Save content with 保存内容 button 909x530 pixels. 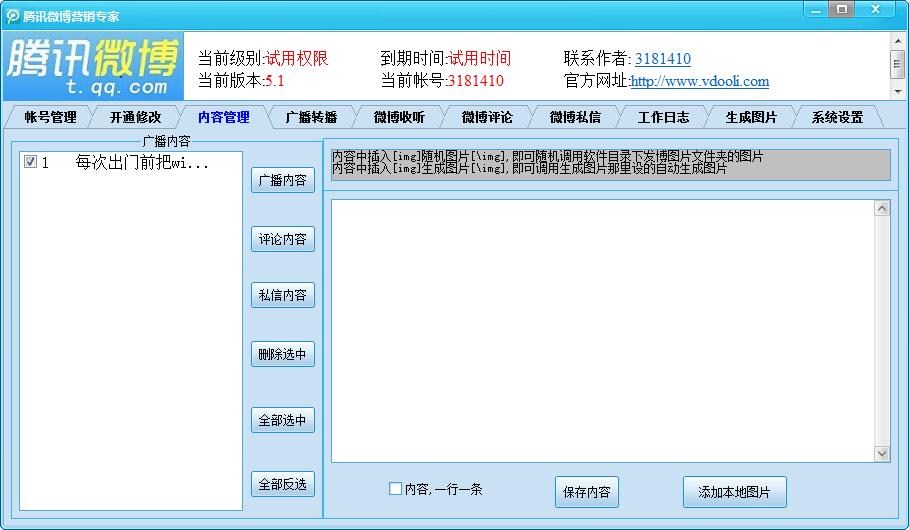[x=587, y=492]
